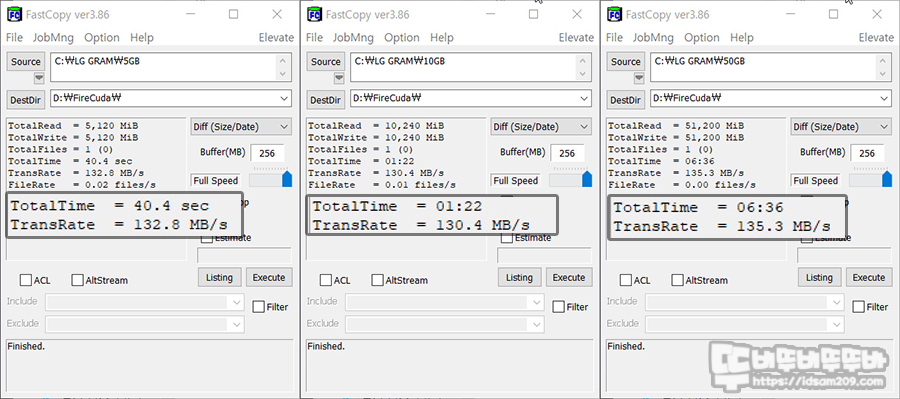Open the File menu in the 50GB window
The height and width of the screenshot is (399, 900).
coord(614,38)
